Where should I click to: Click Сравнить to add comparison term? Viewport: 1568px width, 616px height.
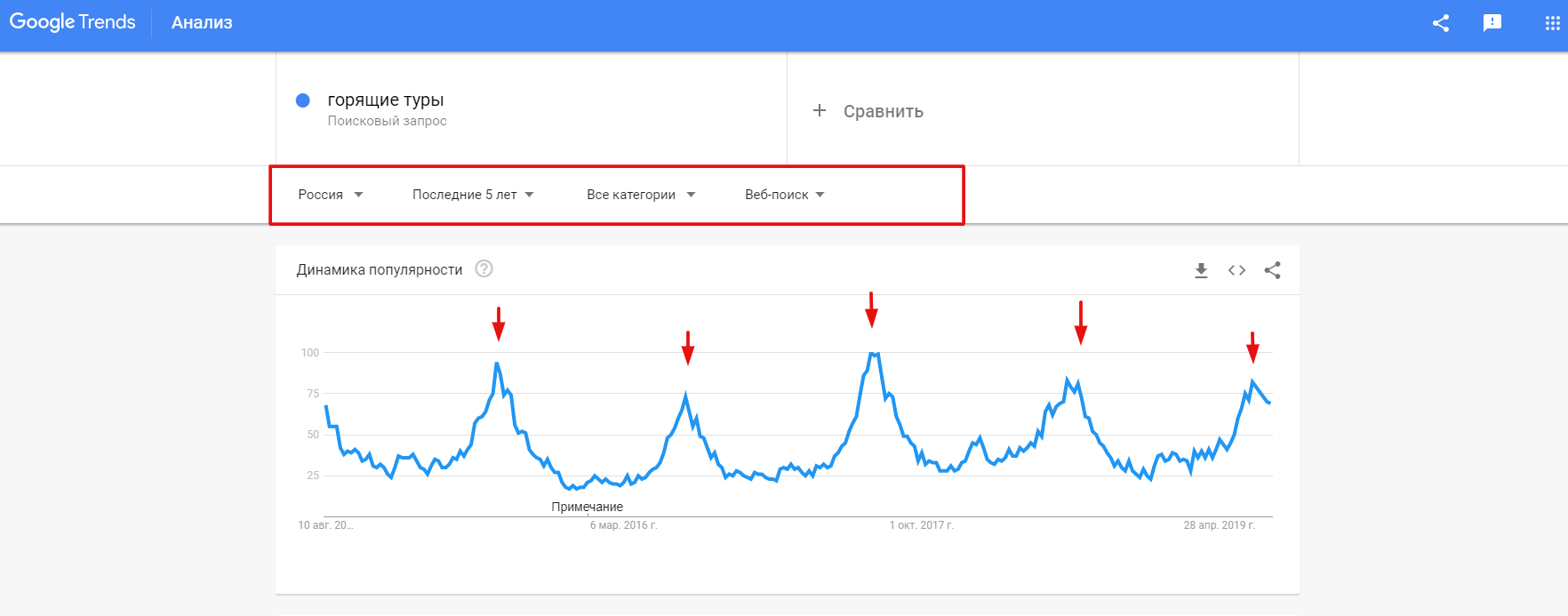tap(883, 112)
